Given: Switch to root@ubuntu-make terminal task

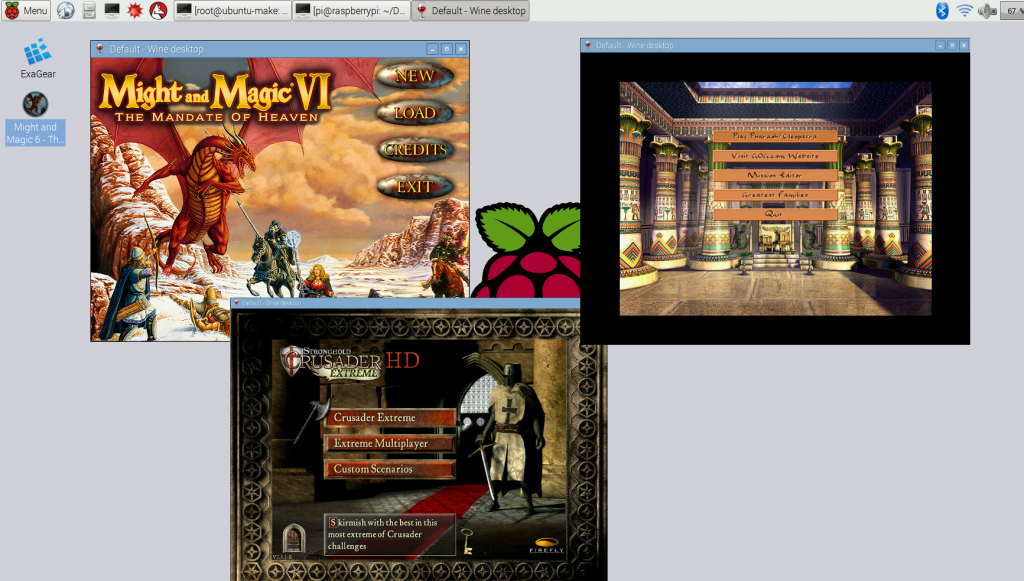Looking at the screenshot, I should 232,10.
